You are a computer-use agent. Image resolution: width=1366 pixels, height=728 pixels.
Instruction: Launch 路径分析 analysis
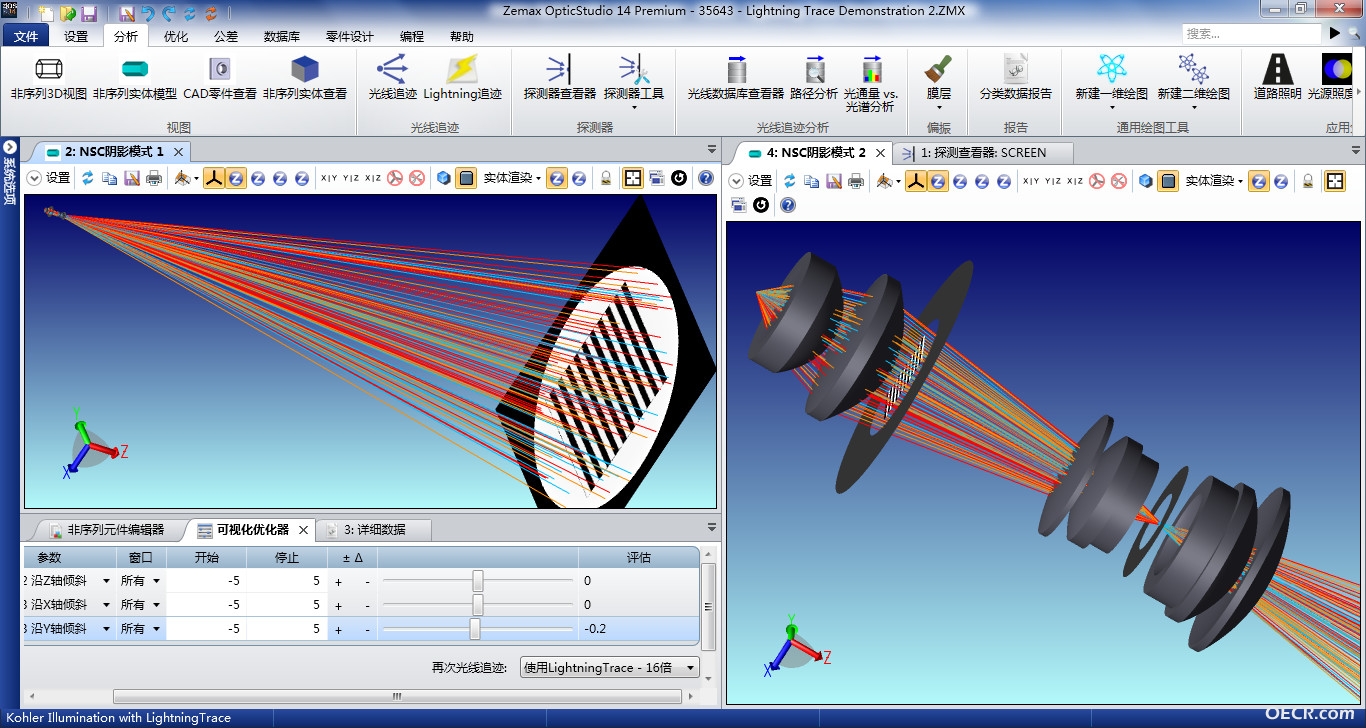tap(814, 78)
